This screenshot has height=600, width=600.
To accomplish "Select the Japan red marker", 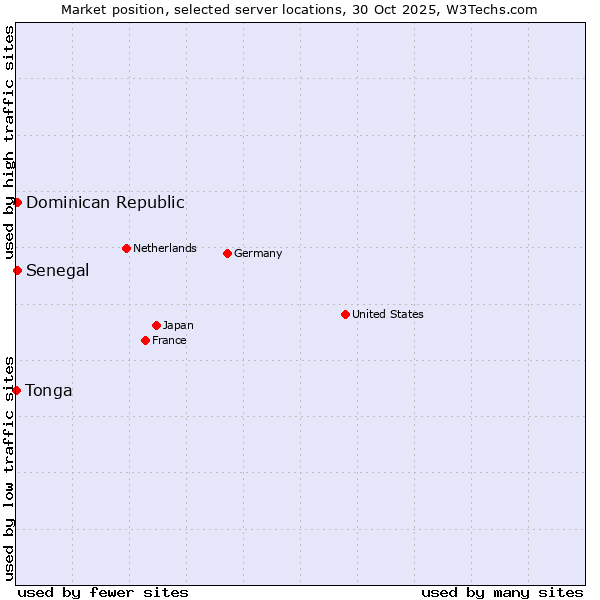I will [x=156, y=325].
